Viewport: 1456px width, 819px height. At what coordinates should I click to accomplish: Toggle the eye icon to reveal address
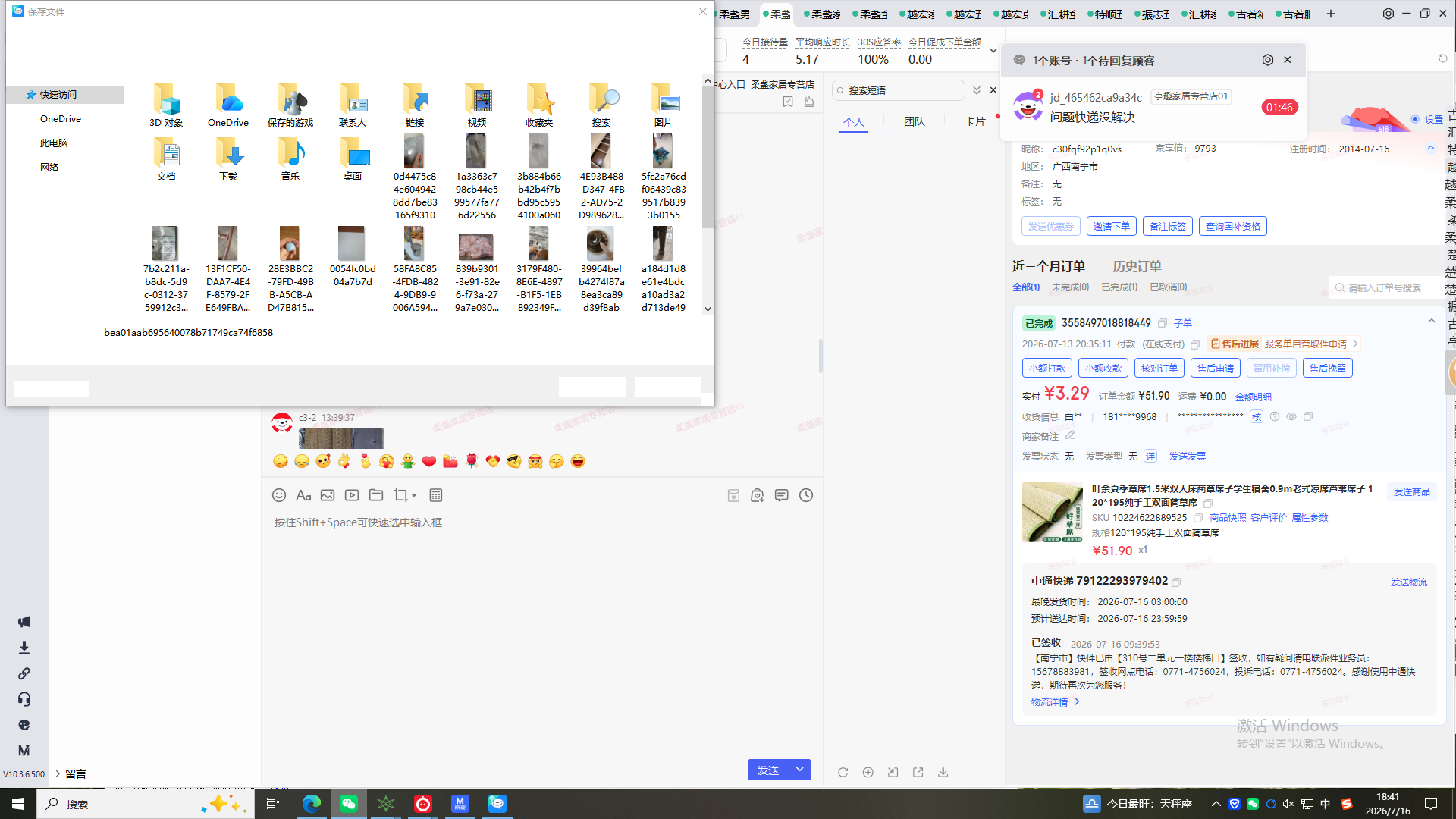pyautogui.click(x=1291, y=416)
